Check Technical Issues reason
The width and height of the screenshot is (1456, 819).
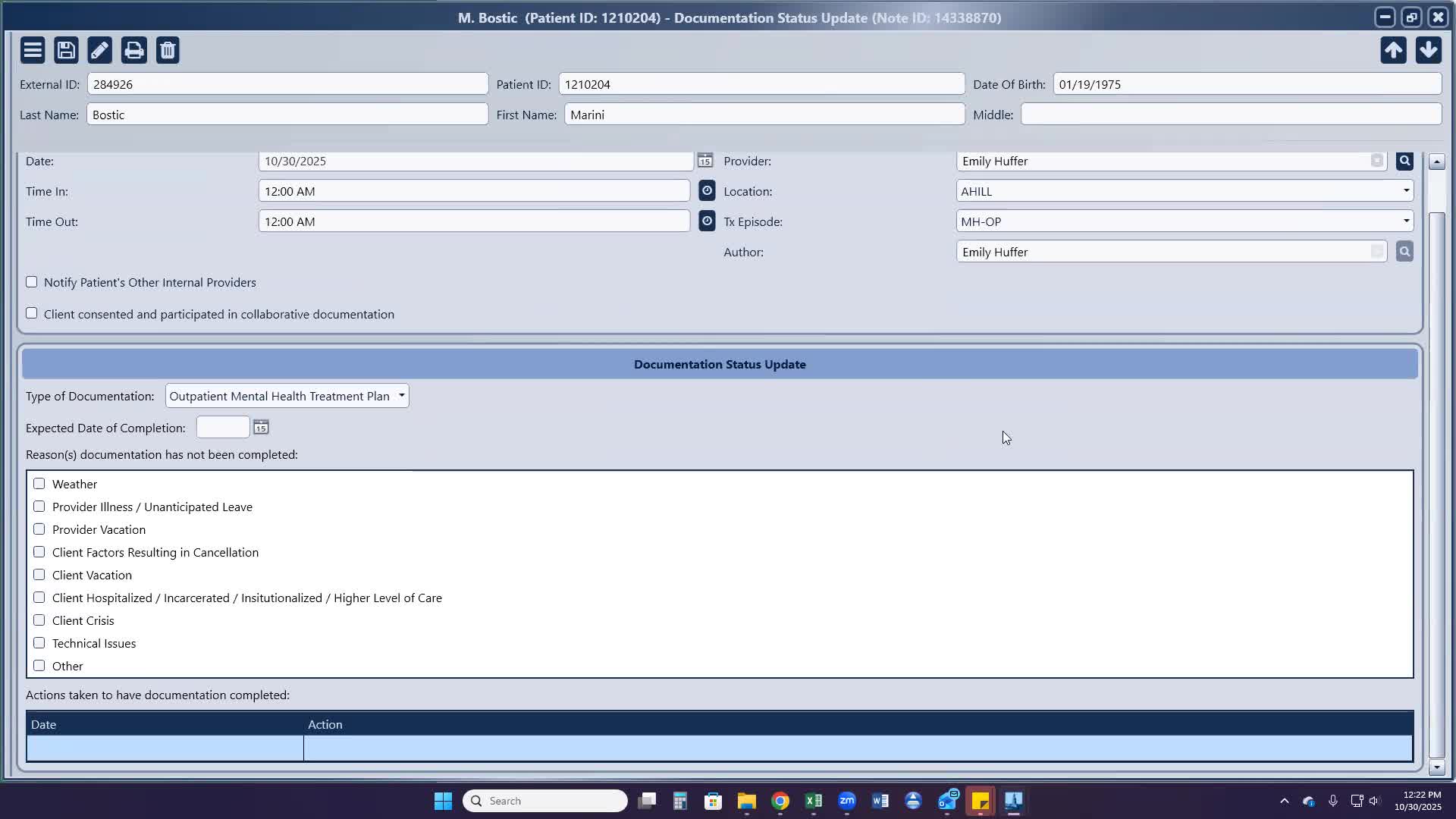tap(39, 643)
